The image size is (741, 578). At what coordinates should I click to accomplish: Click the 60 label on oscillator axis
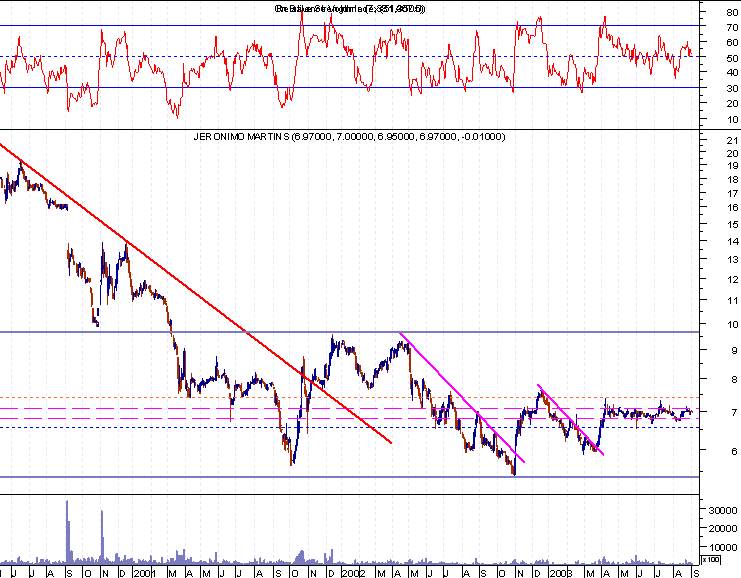tap(732, 43)
